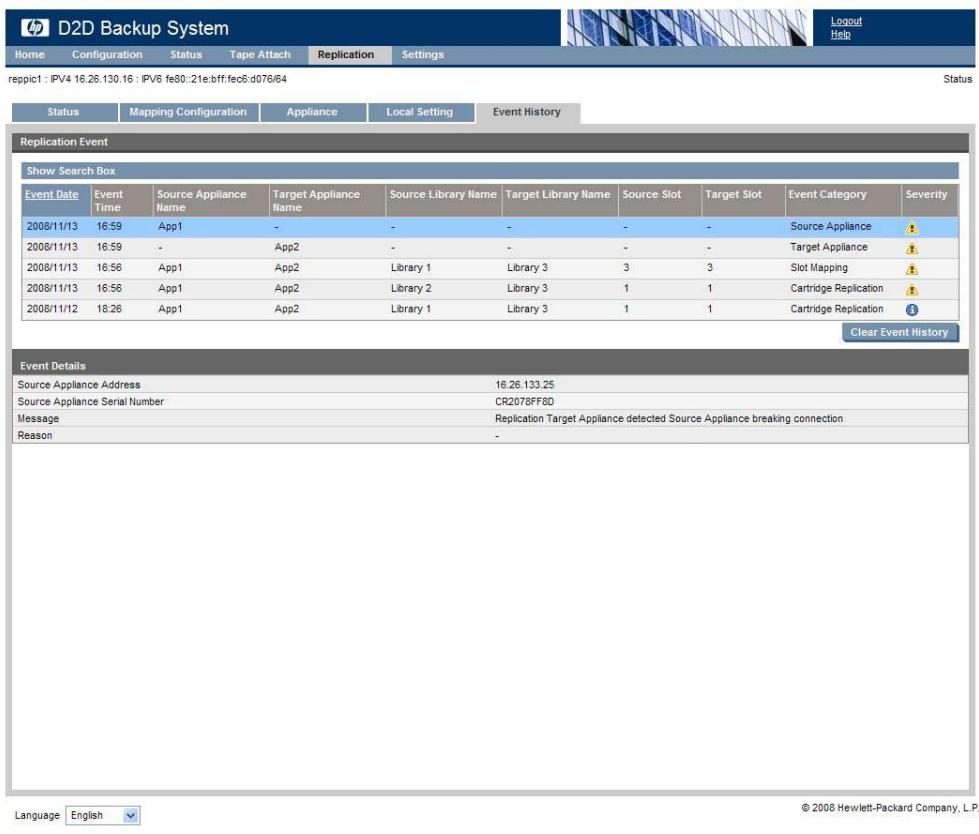This screenshot has width=979, height=834.
Task: Click the HP logo icon in header
Action: tap(34, 27)
